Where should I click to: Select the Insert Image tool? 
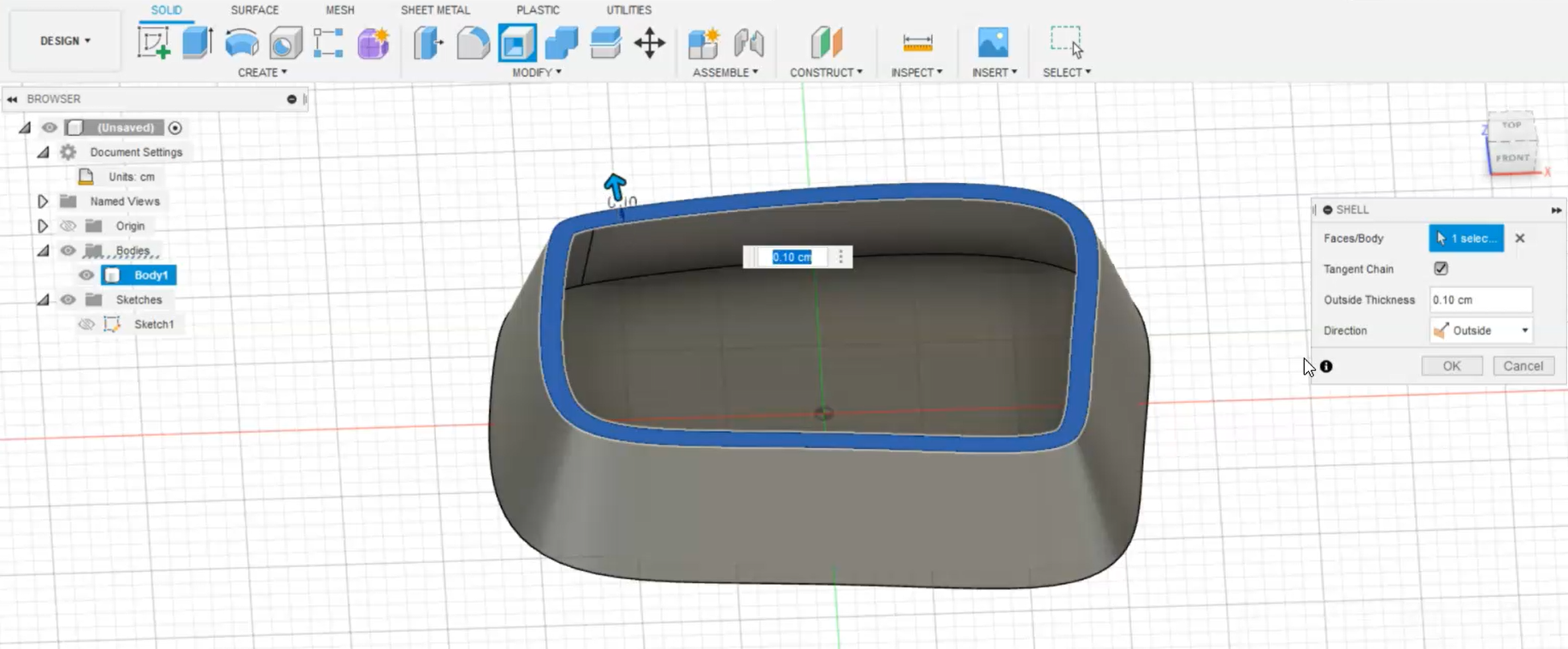click(x=993, y=43)
